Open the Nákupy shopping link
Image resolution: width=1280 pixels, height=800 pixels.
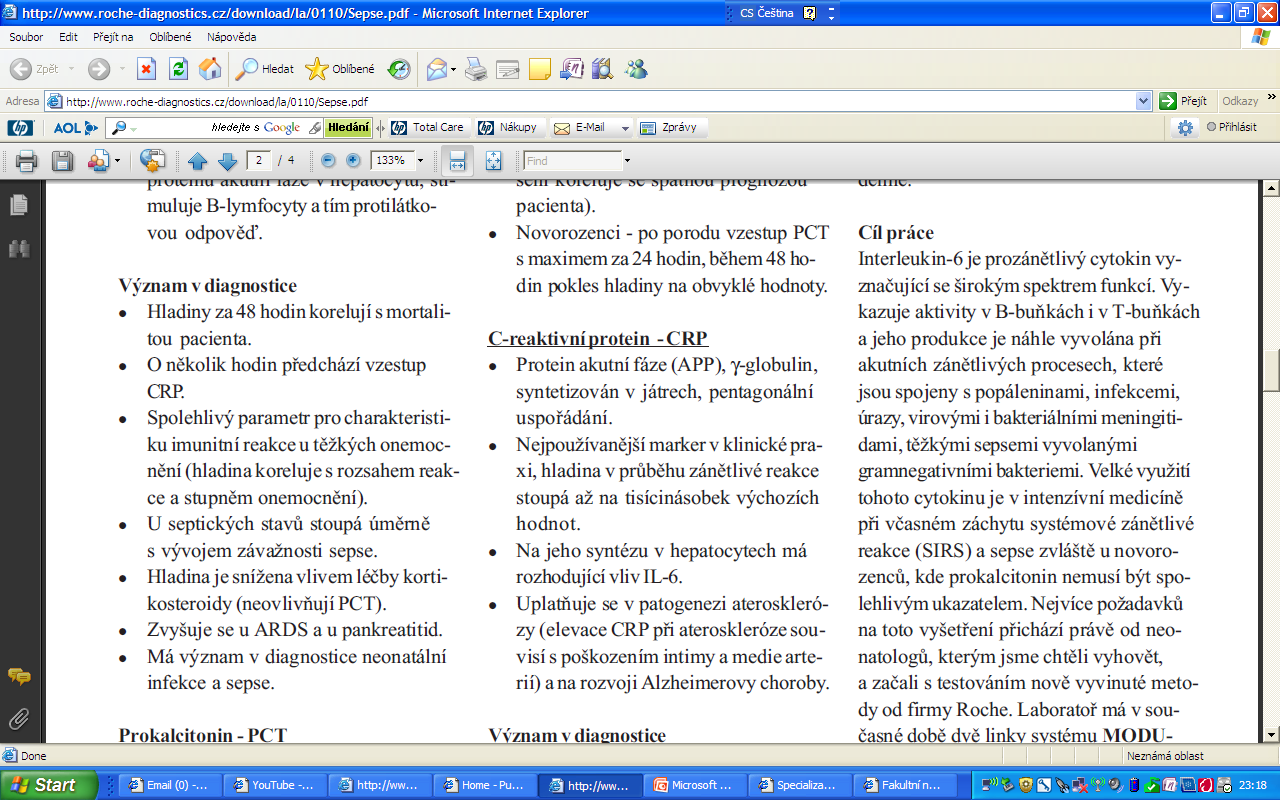tap(510, 128)
